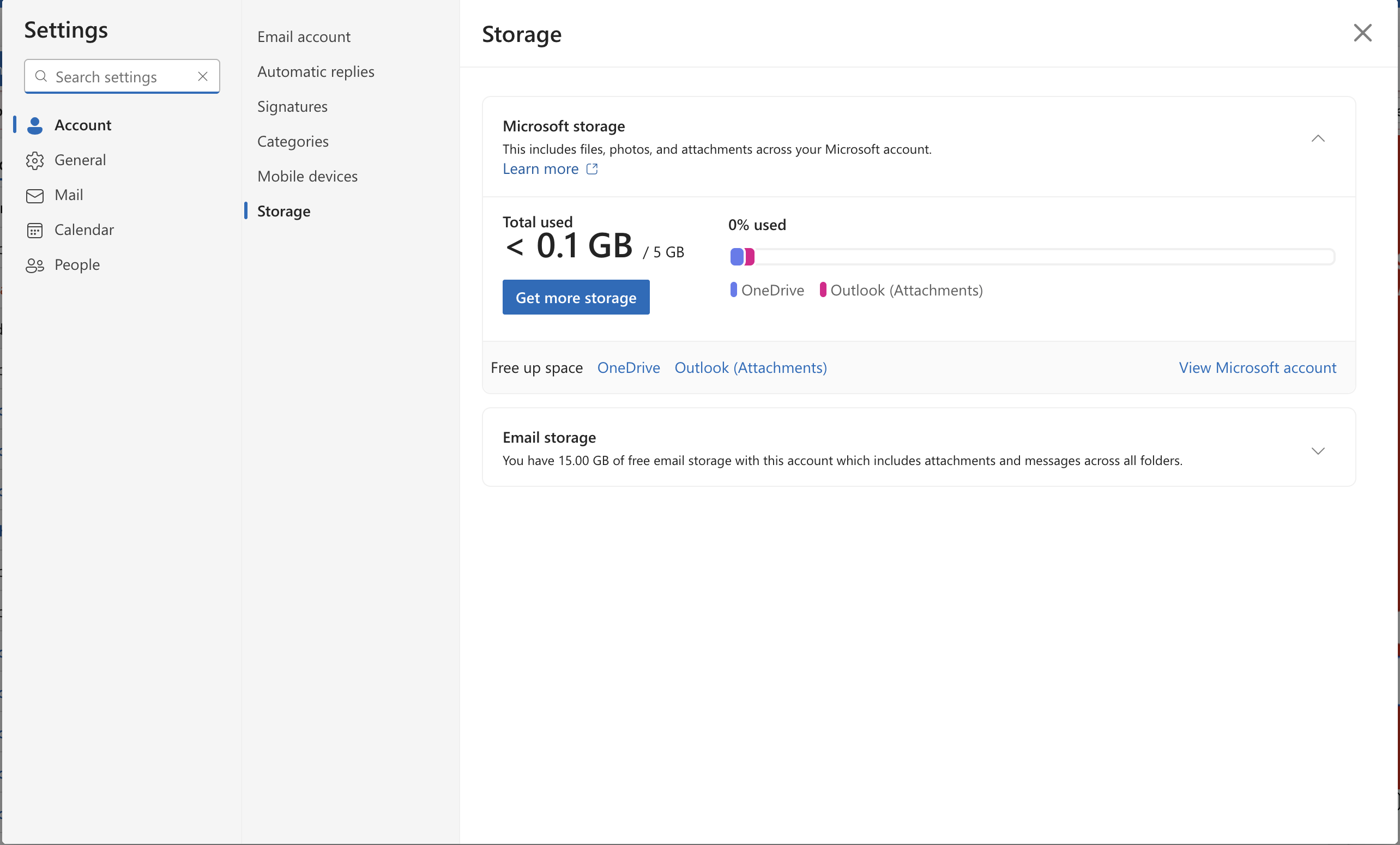Click the Settings title heading
Image resolution: width=1400 pixels, height=845 pixels.
(66, 29)
